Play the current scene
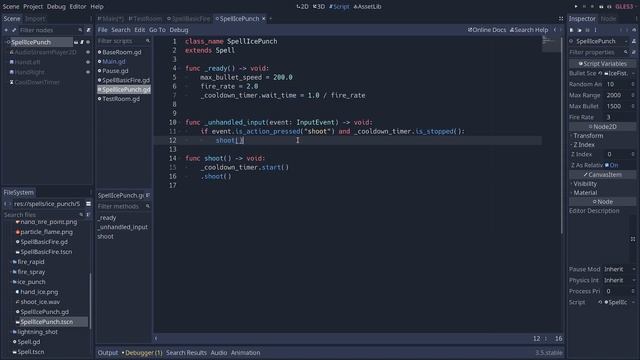The image size is (640, 360). pyautogui.click(x=601, y=7)
